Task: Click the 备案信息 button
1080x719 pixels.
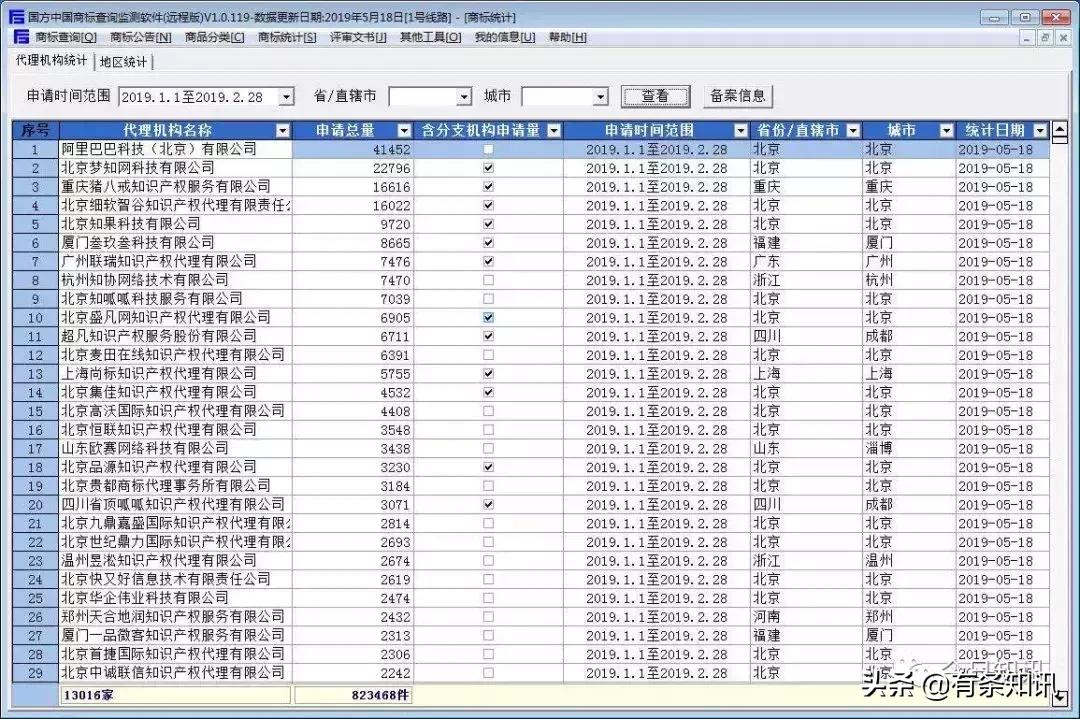Action: coord(739,96)
